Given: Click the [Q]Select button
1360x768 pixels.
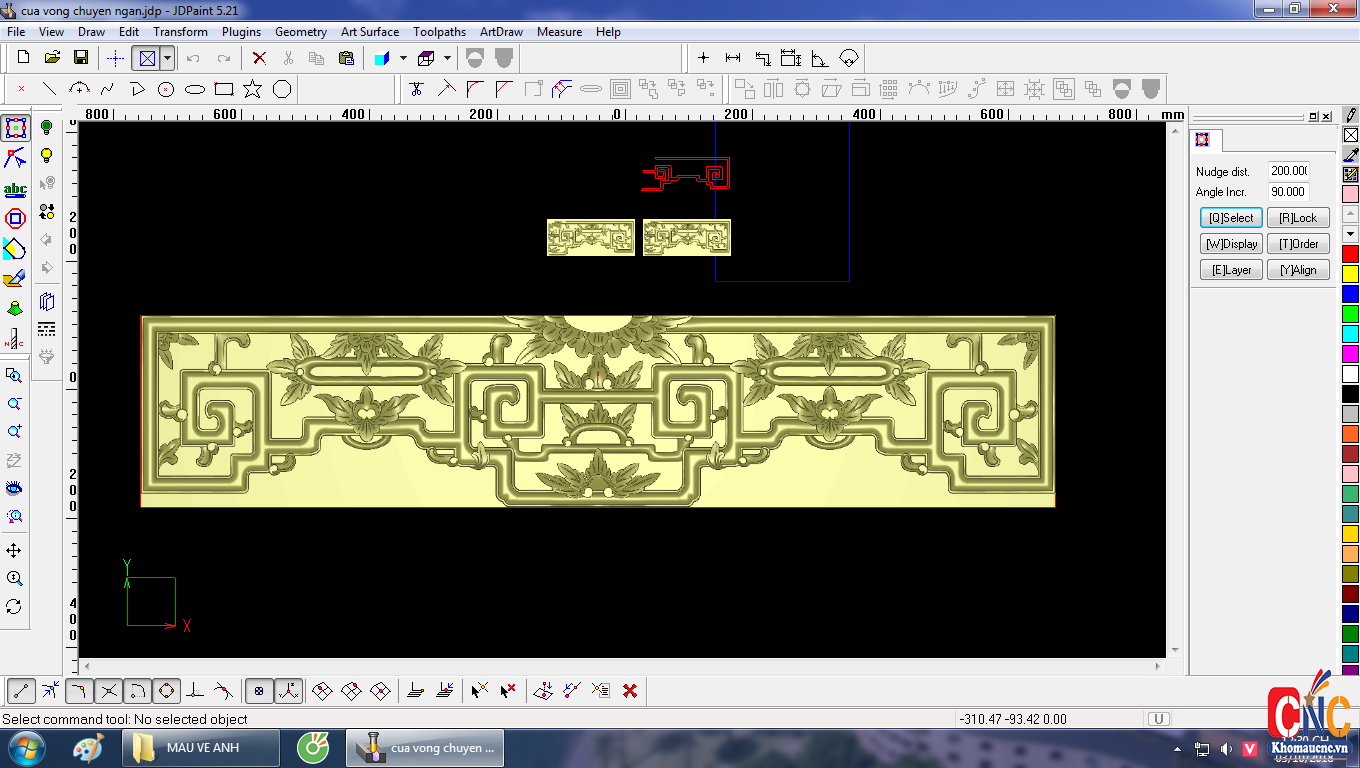Looking at the screenshot, I should point(1231,218).
